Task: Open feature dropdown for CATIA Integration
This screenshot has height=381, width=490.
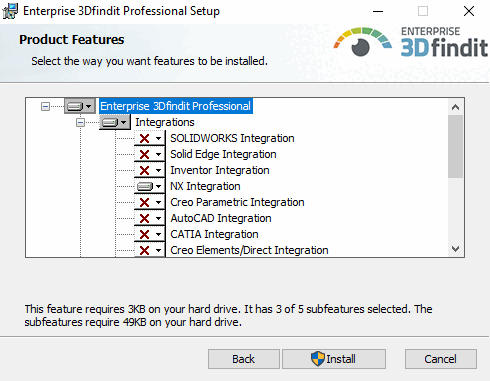Action: point(150,234)
